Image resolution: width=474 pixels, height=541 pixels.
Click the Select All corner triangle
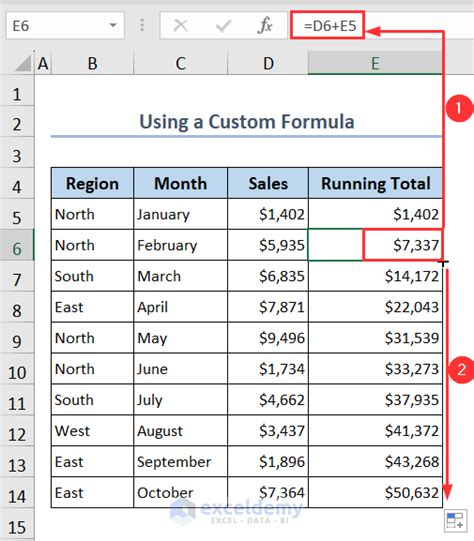(x=23, y=63)
